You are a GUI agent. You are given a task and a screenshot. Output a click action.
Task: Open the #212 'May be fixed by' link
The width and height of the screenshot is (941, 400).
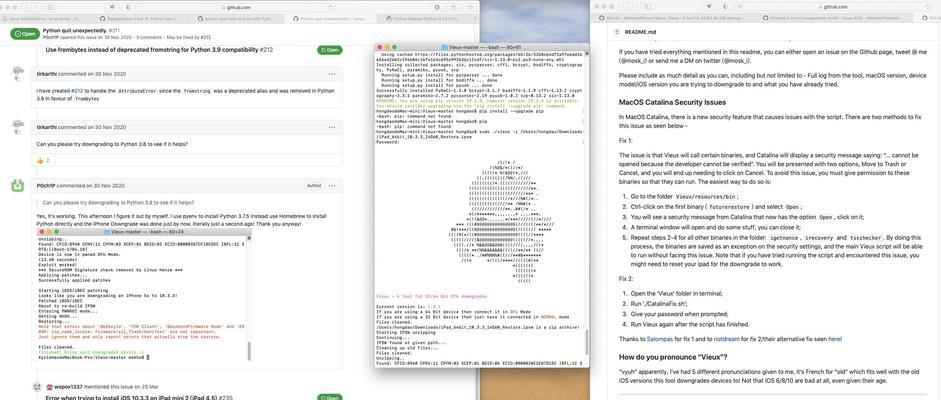205,37
